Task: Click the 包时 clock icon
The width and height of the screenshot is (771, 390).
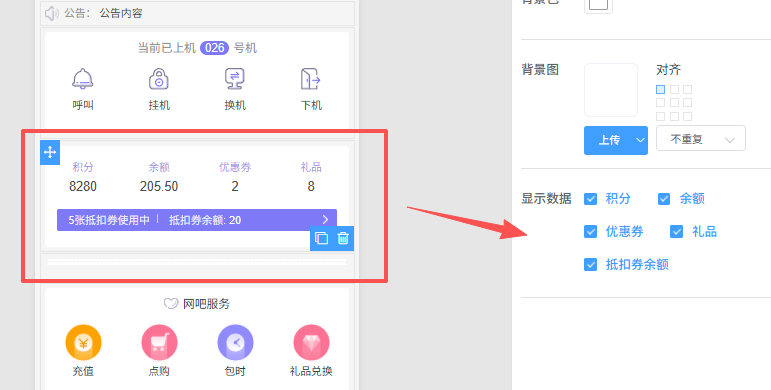Action: [x=235, y=343]
